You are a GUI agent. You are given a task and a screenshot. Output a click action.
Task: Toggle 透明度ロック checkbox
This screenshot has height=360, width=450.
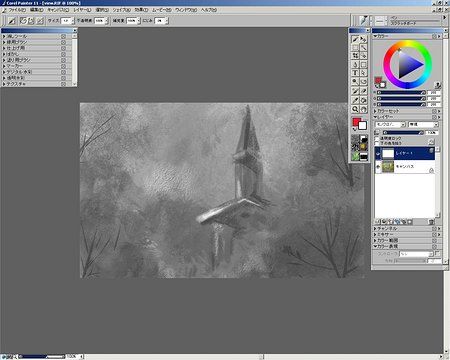[377, 138]
